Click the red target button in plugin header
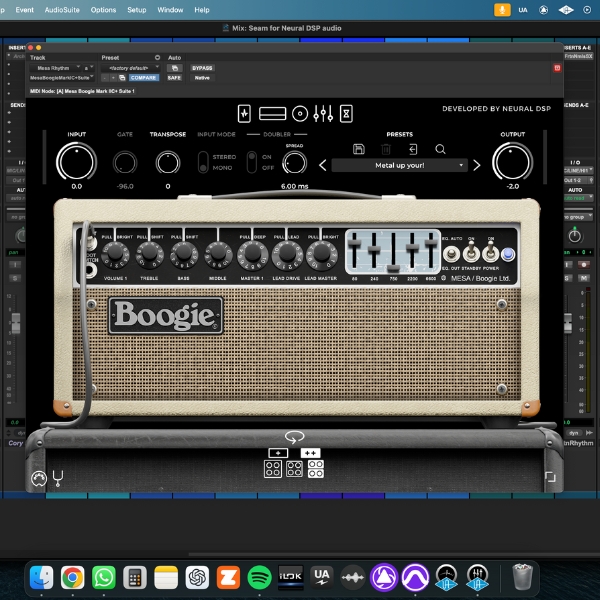Image resolution: width=600 pixels, height=600 pixels. click(x=557, y=68)
